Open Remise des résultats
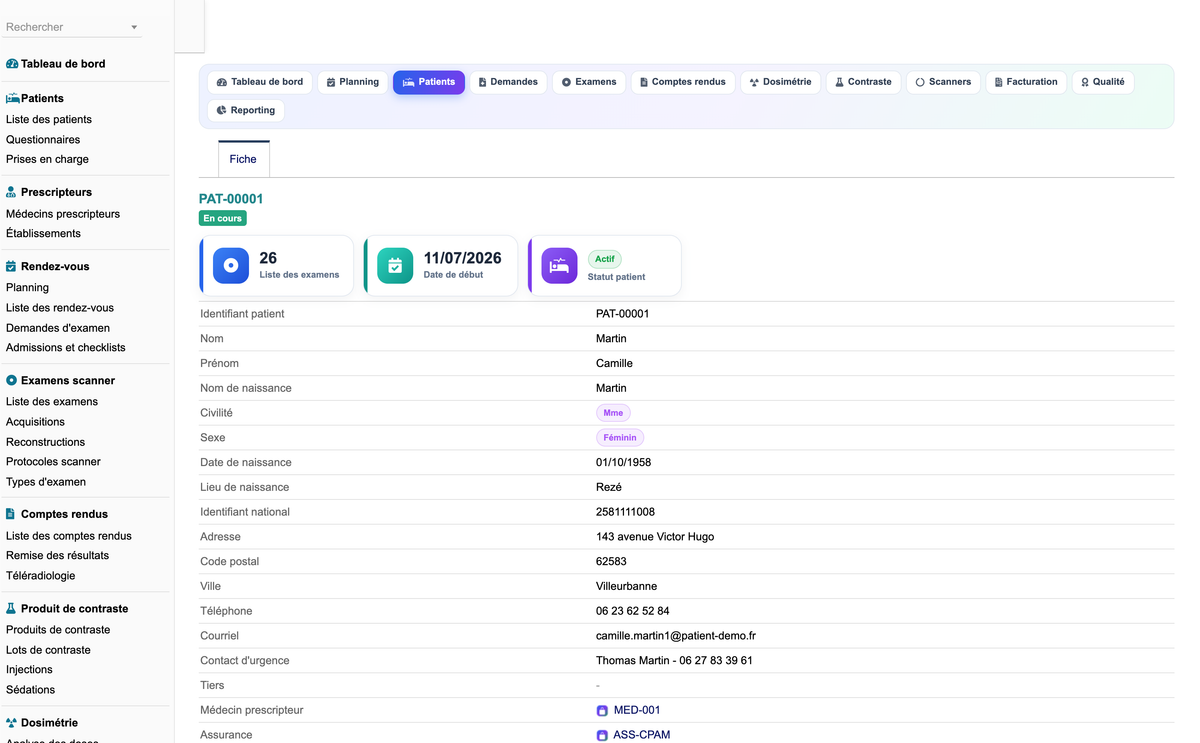This screenshot has width=1200, height=743. [x=58, y=556]
